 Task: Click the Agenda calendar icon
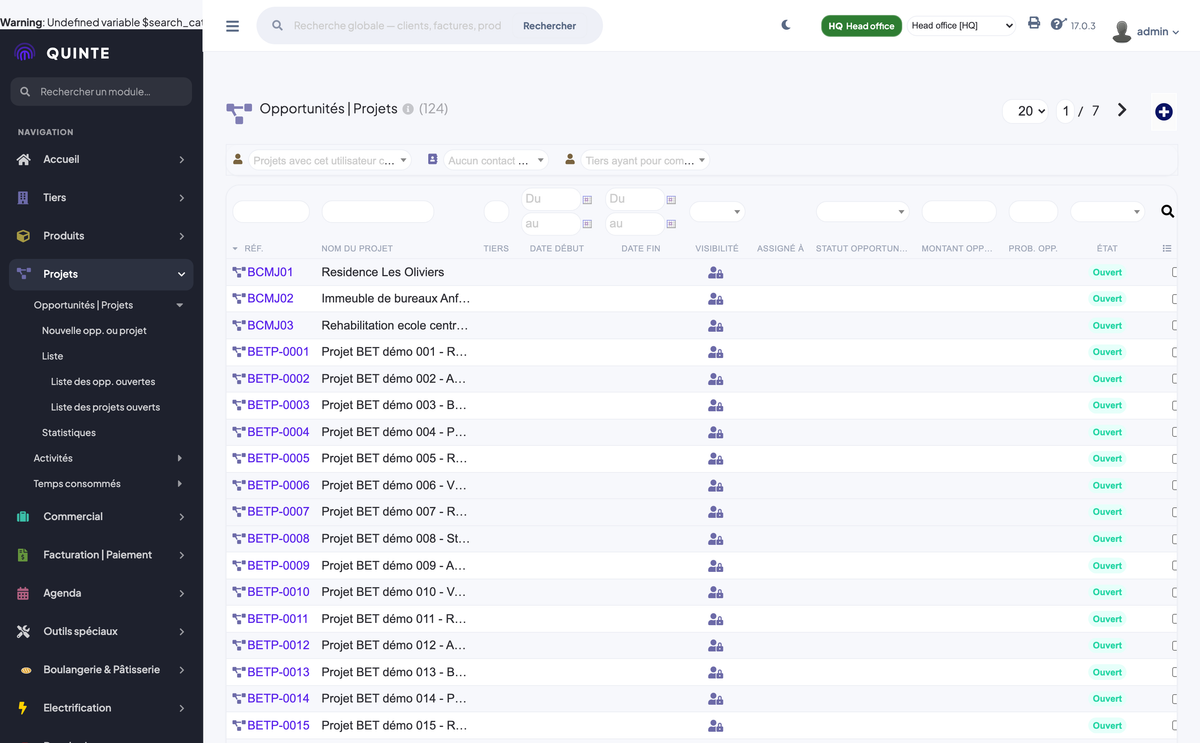[23, 593]
